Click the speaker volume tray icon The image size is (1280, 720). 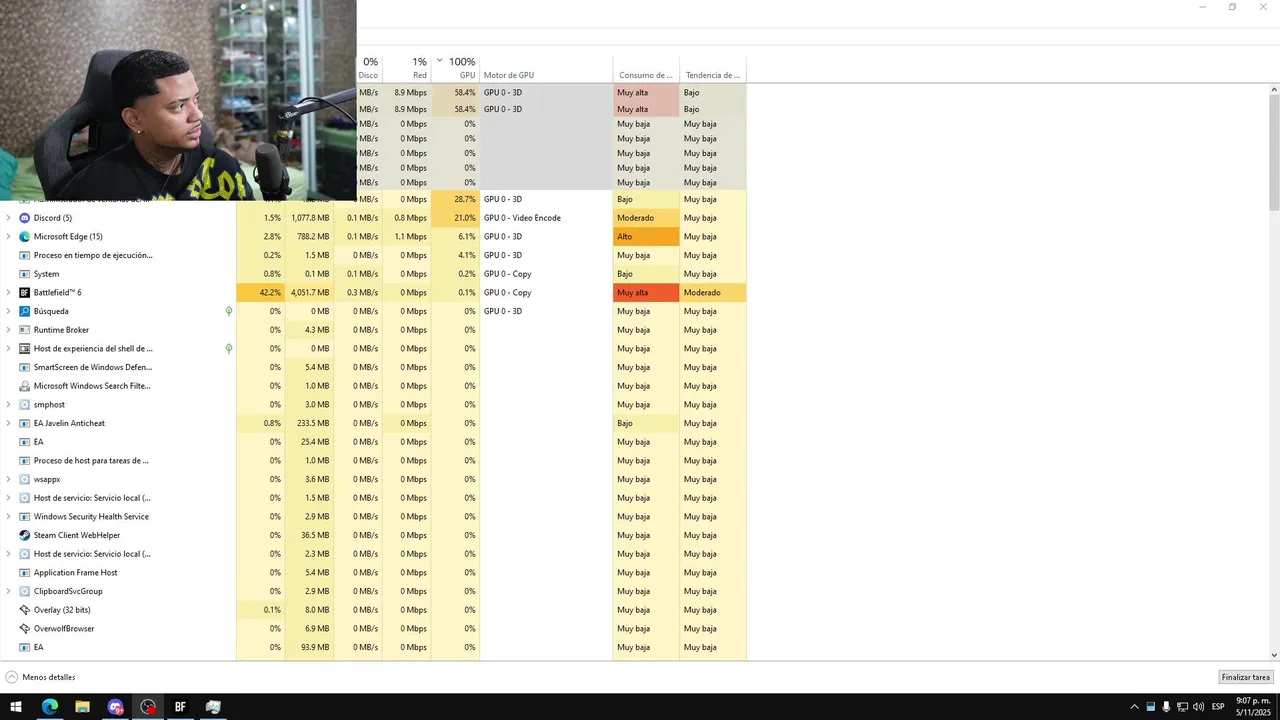coord(1198,707)
